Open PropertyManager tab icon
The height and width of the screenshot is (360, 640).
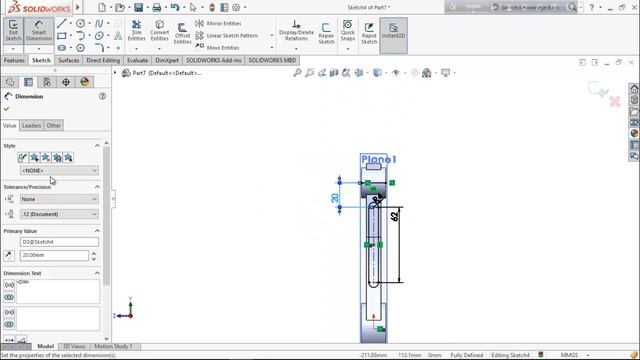28,82
